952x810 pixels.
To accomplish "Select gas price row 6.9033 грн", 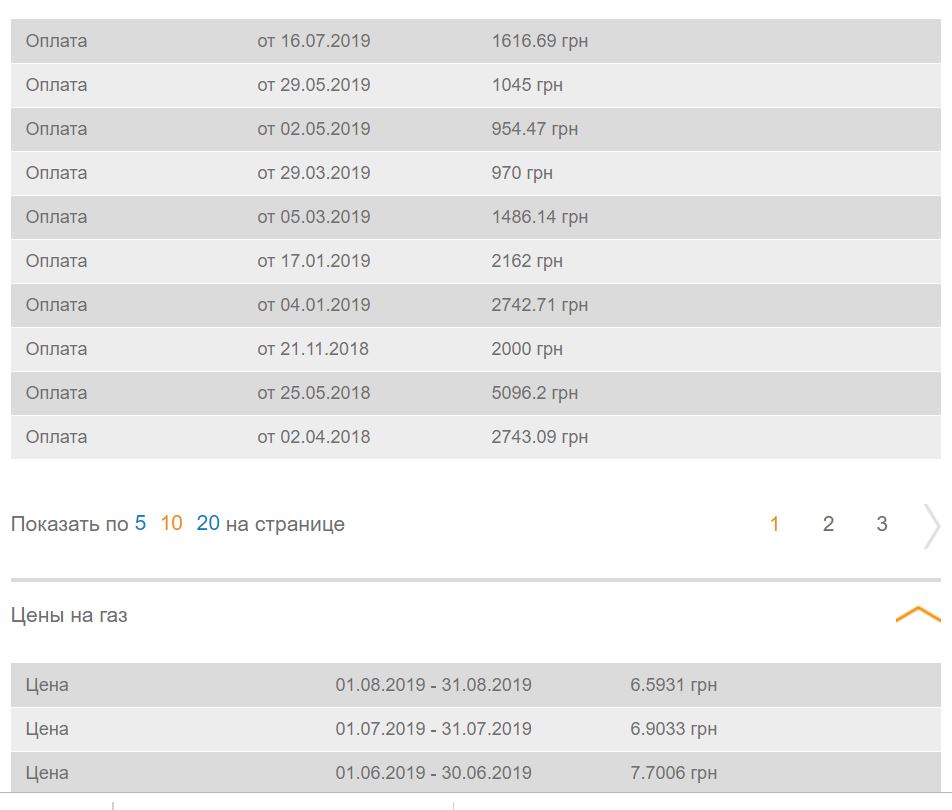I will click(476, 729).
